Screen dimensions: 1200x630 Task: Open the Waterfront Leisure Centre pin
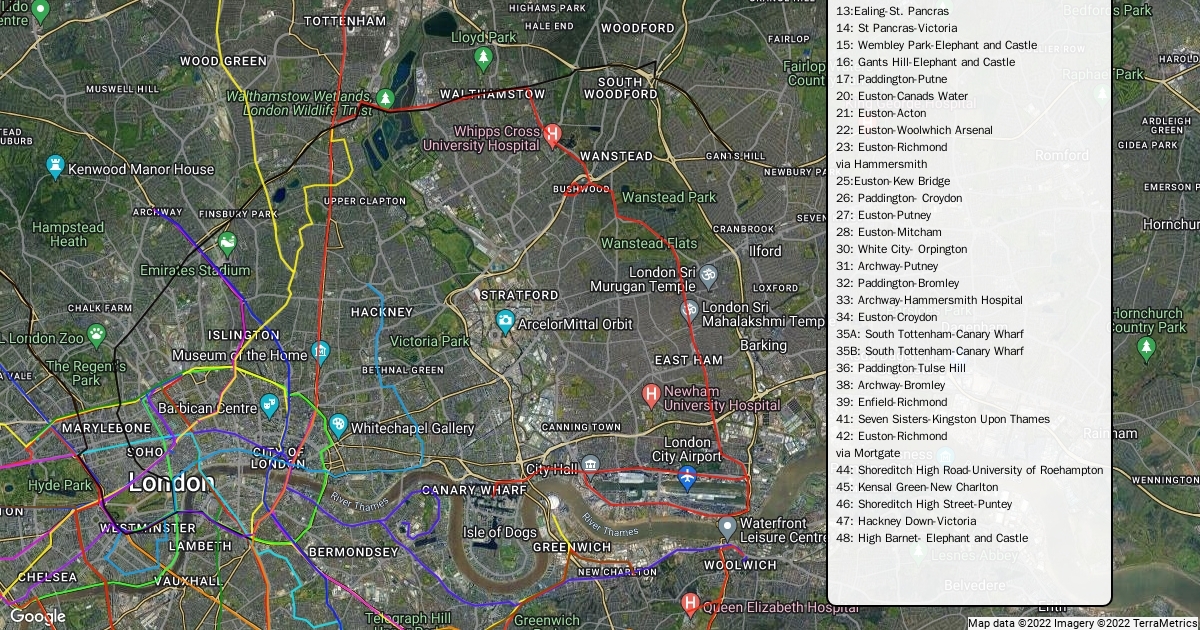click(x=728, y=526)
